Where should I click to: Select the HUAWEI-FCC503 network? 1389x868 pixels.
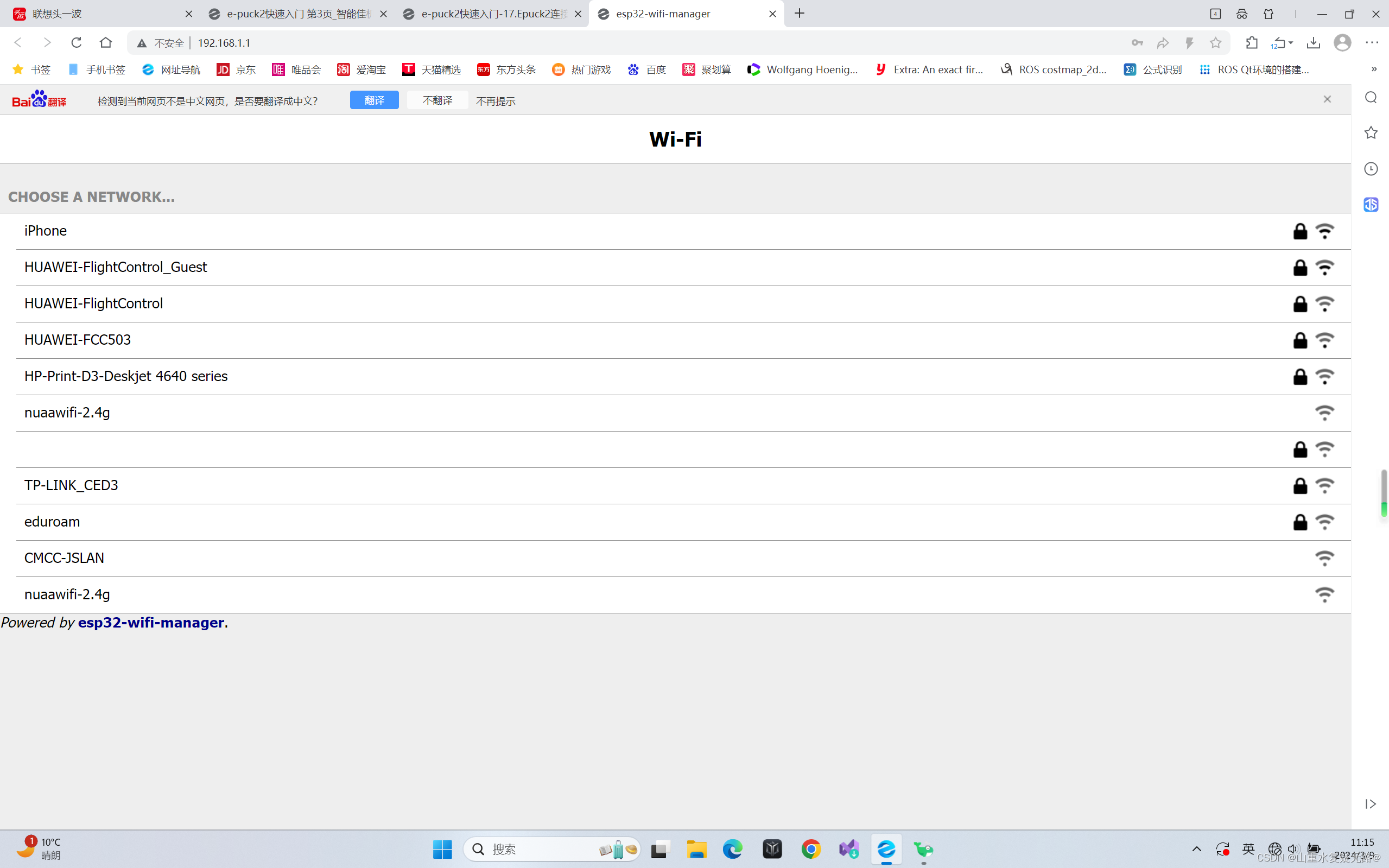[683, 340]
